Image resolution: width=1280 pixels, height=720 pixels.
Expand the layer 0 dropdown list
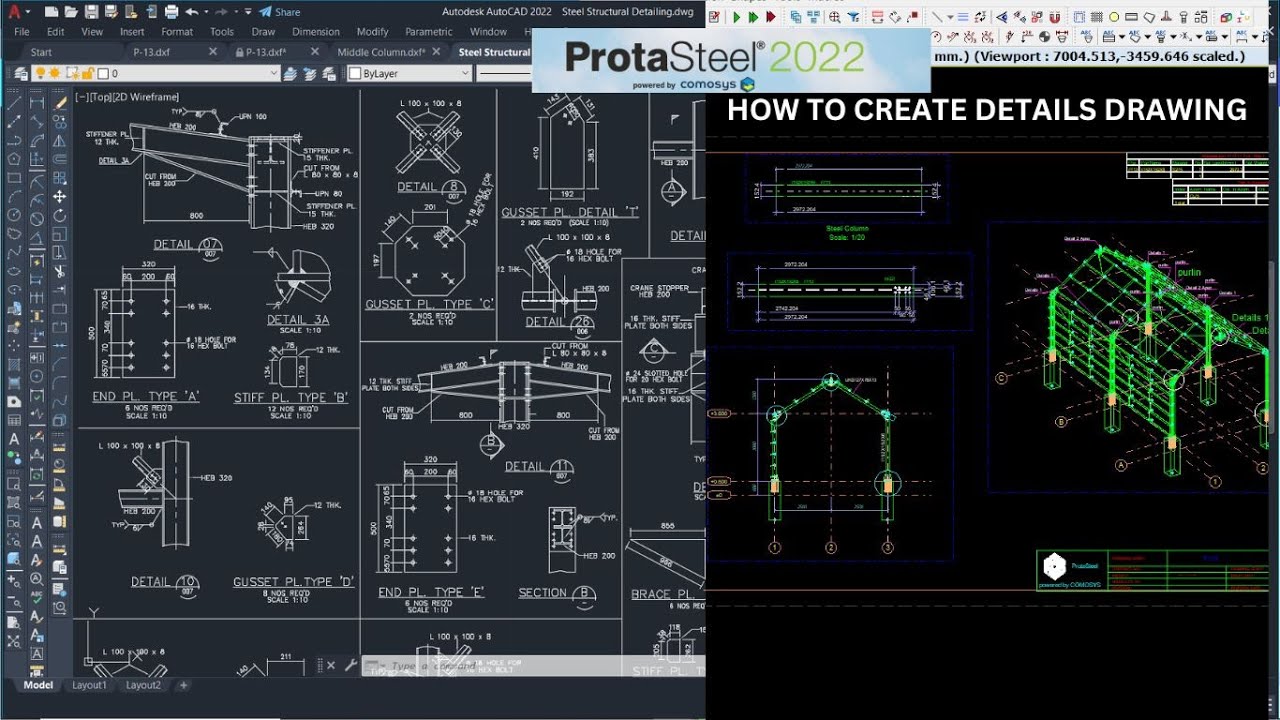coord(273,74)
